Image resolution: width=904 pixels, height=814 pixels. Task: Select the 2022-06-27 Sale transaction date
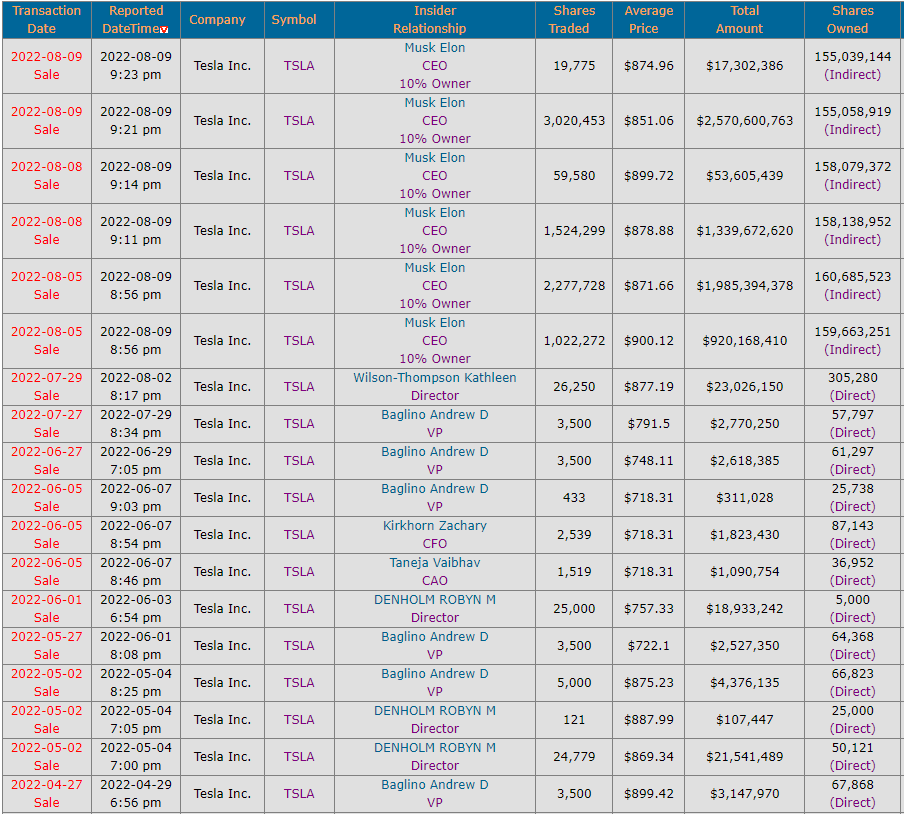[x=47, y=461]
